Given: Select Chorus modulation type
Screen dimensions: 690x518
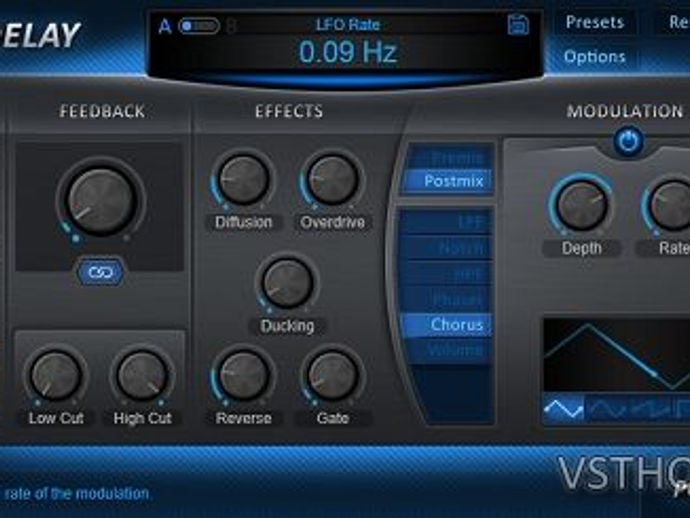Looking at the screenshot, I should click(446, 325).
